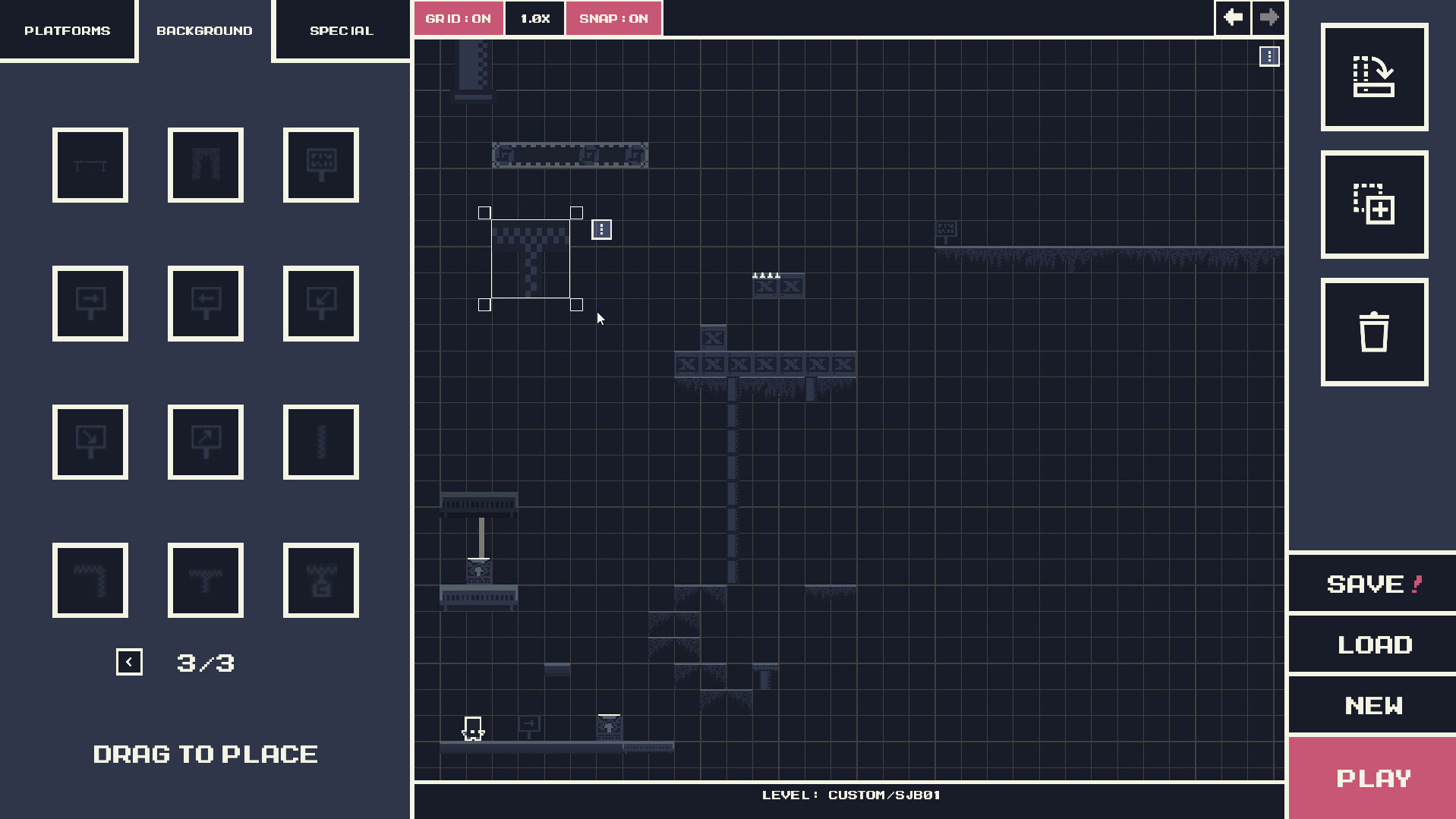Viewport: 1456px width, 819px height.
Task: Click the redo arrow icon
Action: (x=1267, y=17)
